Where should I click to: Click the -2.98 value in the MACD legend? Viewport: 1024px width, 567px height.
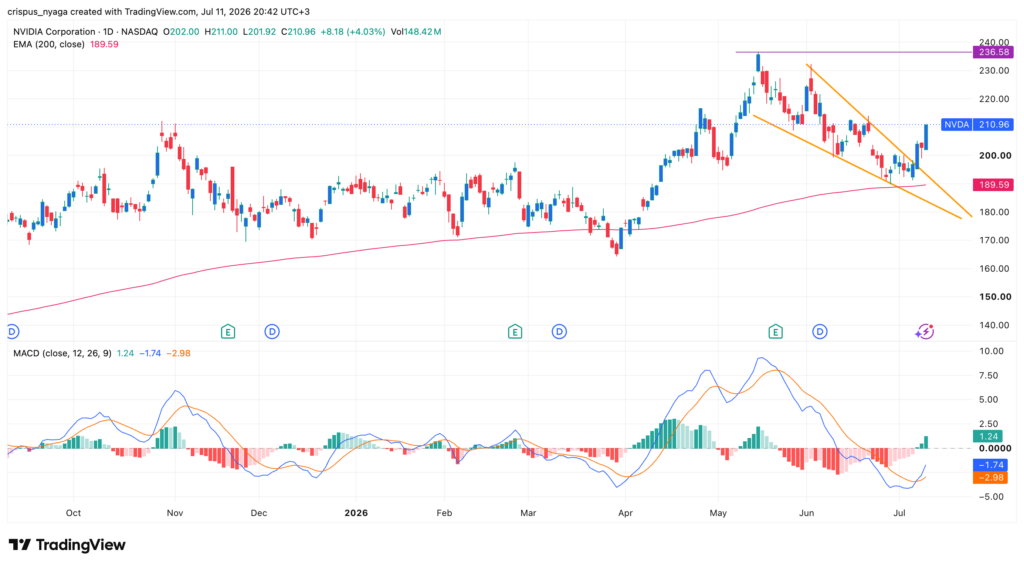(x=178, y=353)
